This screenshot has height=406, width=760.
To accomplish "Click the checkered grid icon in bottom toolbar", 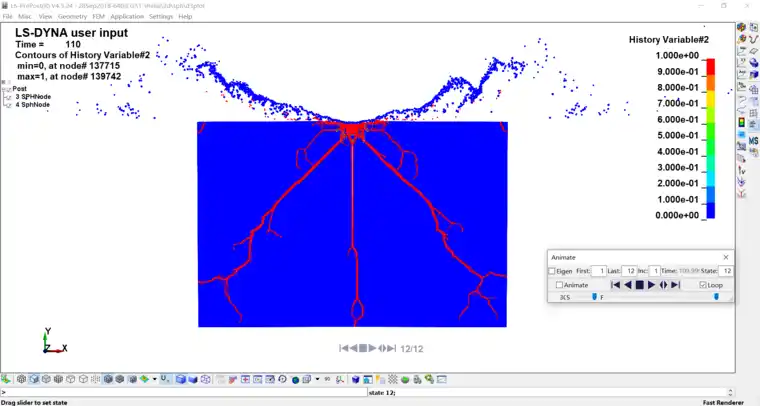I will [x=393, y=379].
